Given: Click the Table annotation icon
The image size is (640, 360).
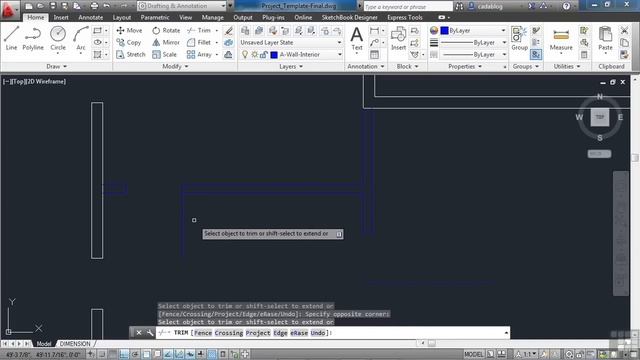Looking at the screenshot, I should pyautogui.click(x=374, y=54).
